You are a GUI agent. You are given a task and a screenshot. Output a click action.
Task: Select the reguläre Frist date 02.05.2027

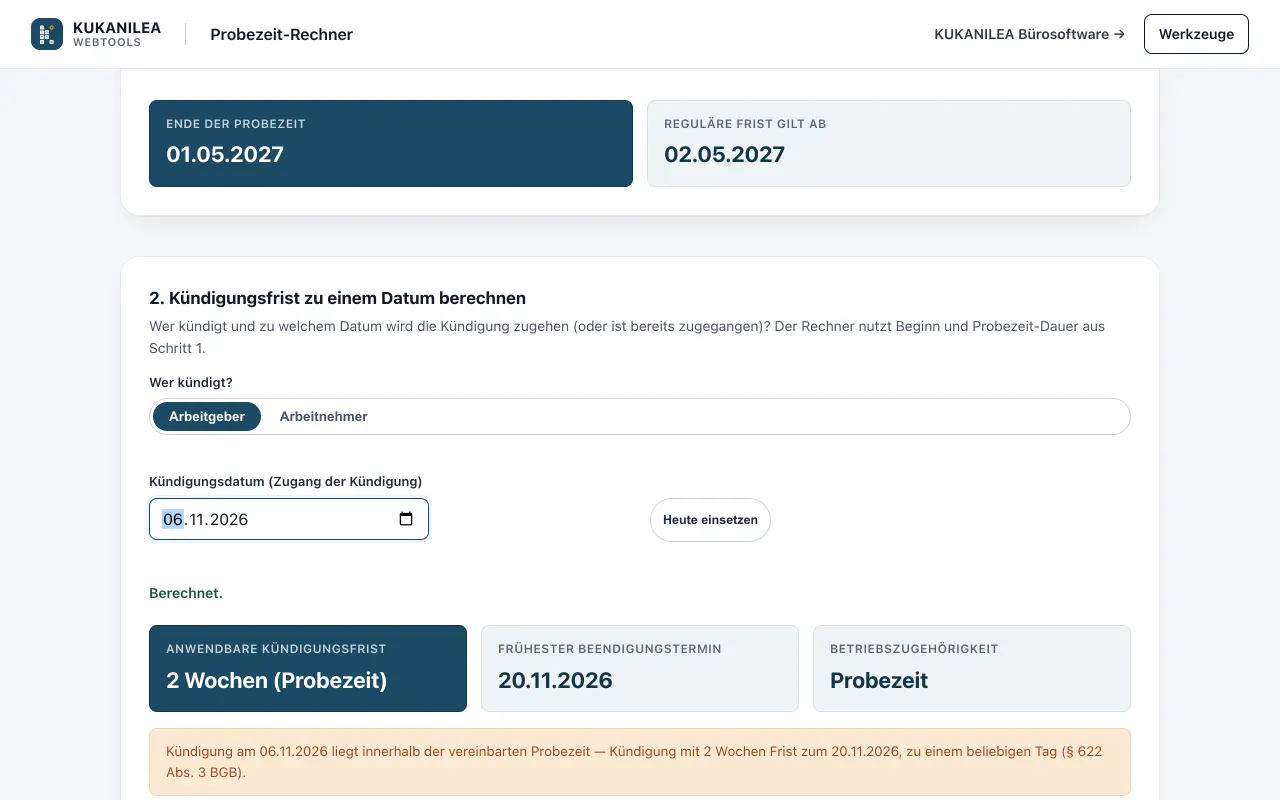(x=725, y=154)
